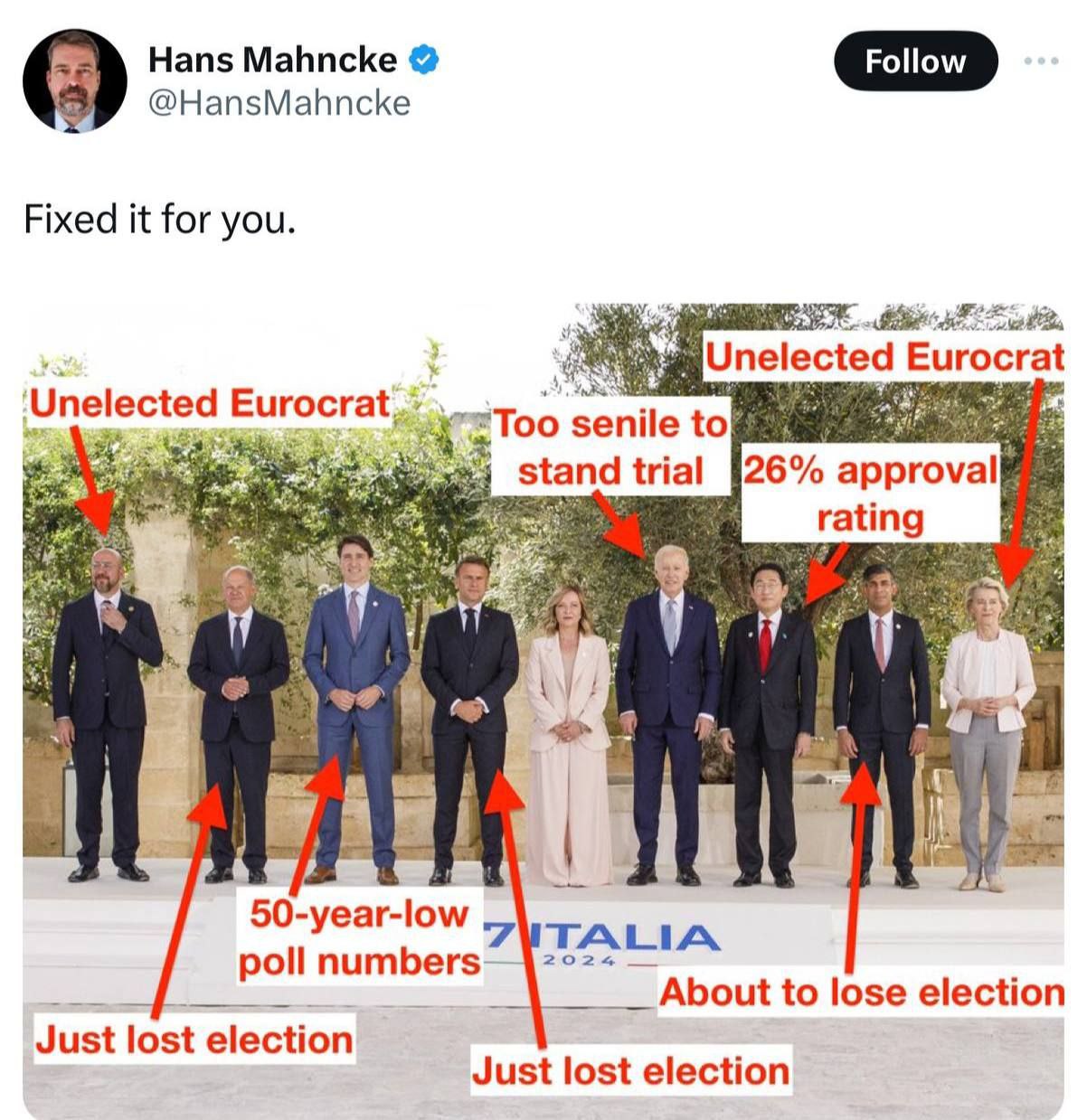Click the "Fixed it for you." tweet text
The height and width of the screenshot is (1120, 1087).
click(x=159, y=219)
